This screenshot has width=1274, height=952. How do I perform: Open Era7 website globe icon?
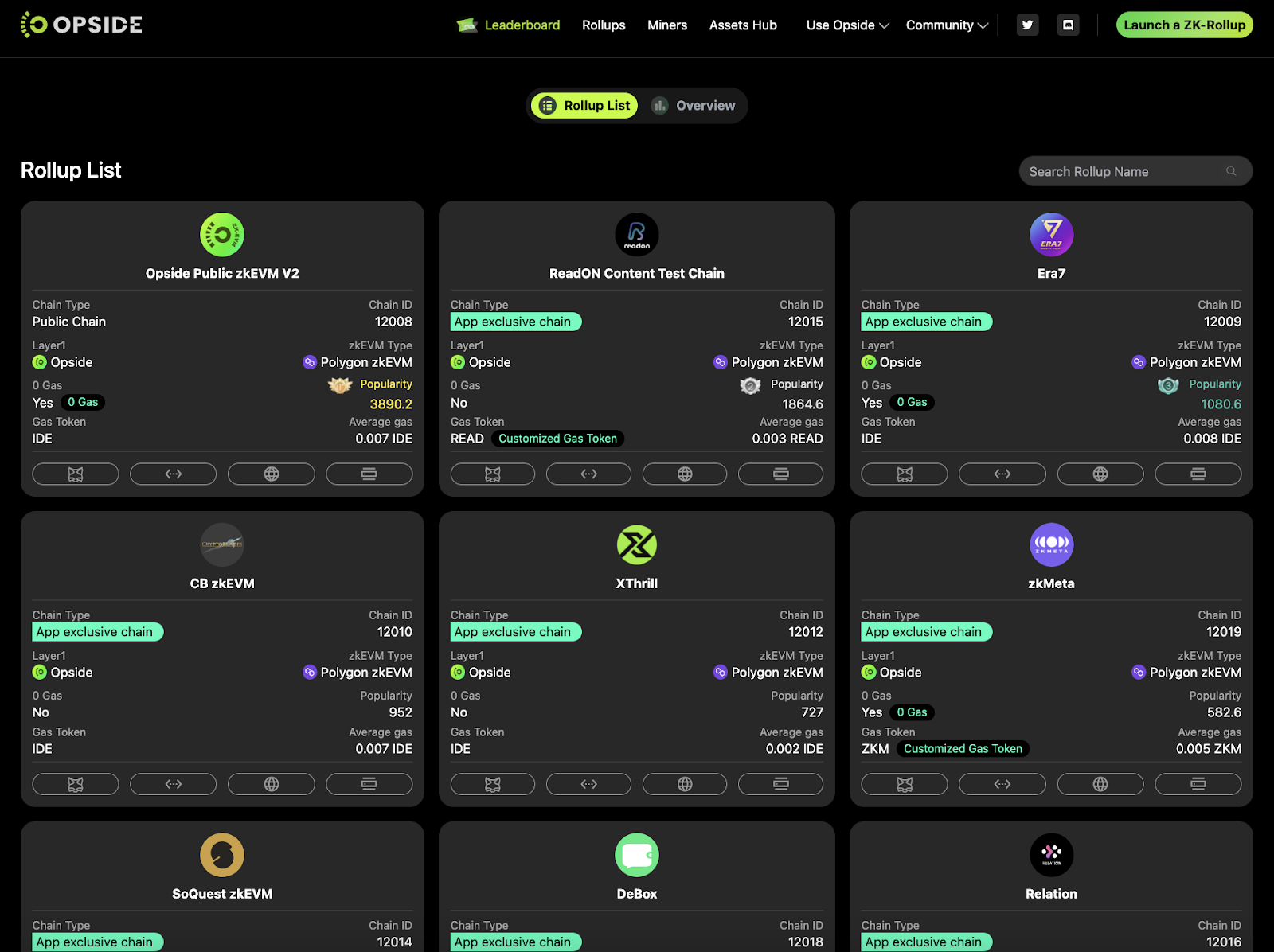(1100, 474)
